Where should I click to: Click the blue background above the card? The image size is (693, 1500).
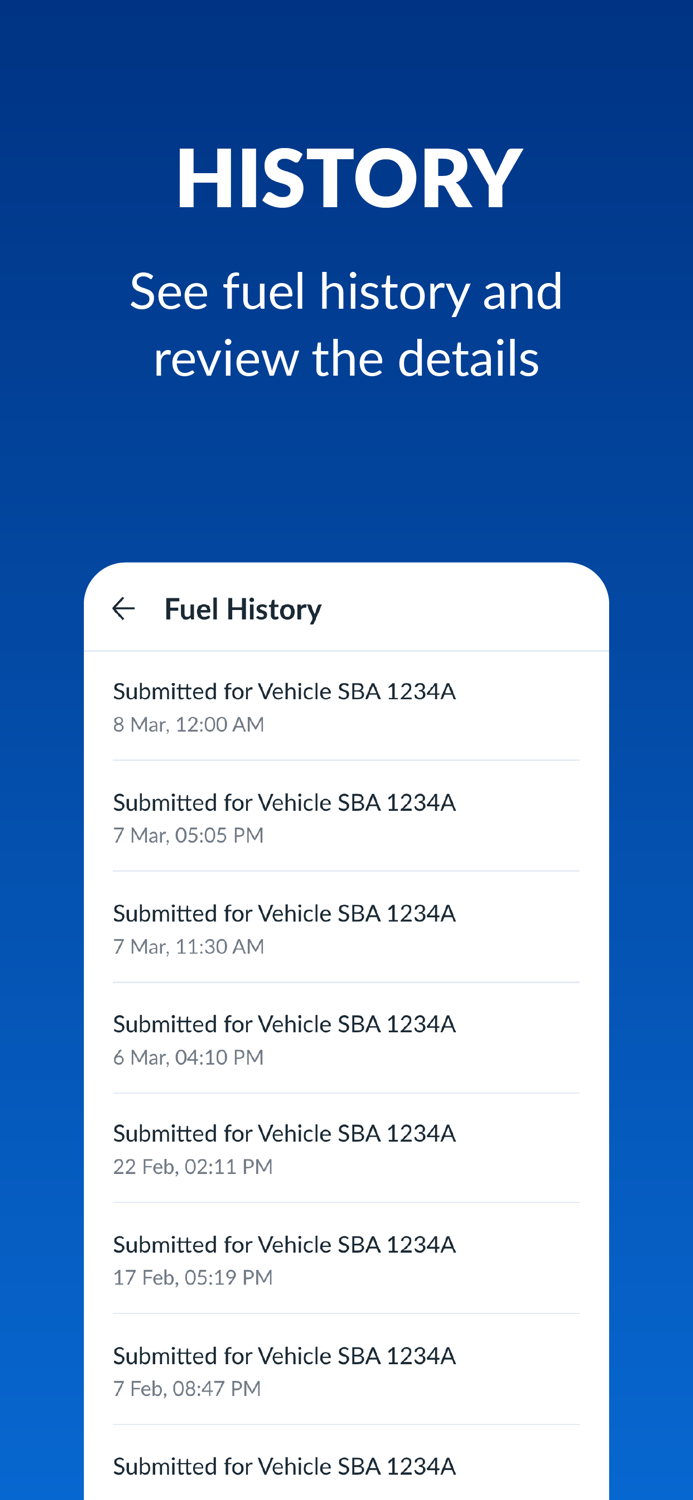click(347, 470)
